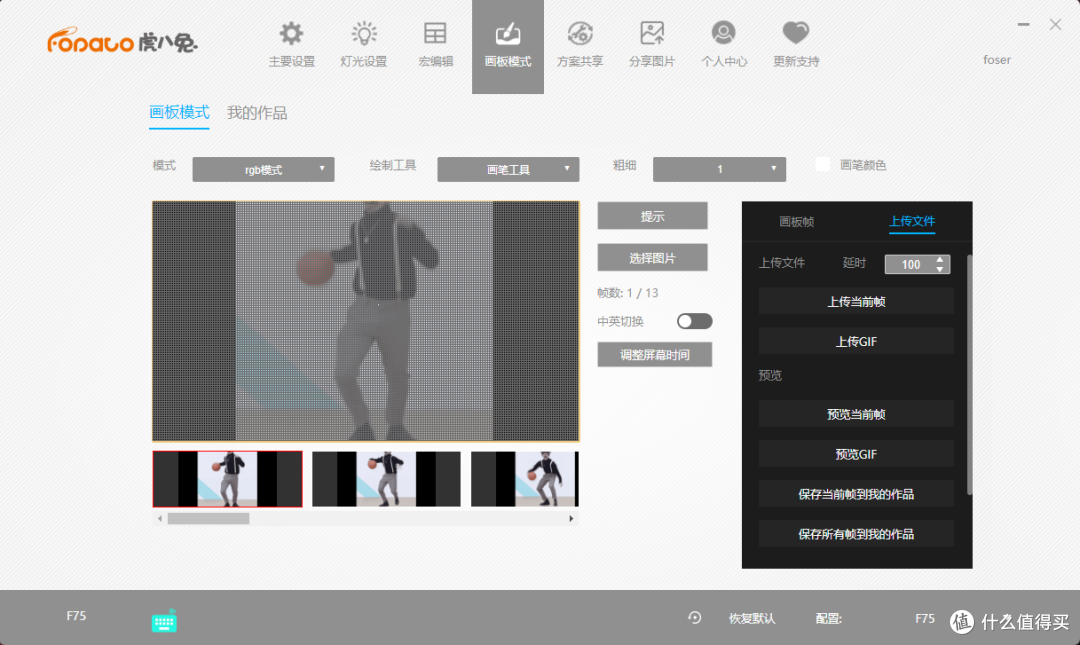Viewport: 1080px width, 645px height.
Task: Click the frame strip left scroll arrow
Action: pos(160,518)
